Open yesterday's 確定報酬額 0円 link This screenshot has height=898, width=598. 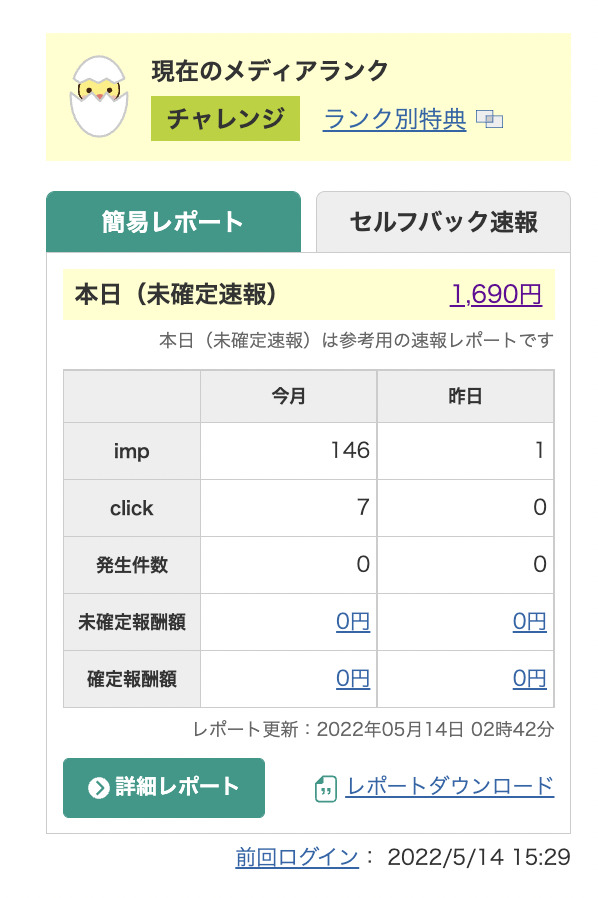(530, 678)
